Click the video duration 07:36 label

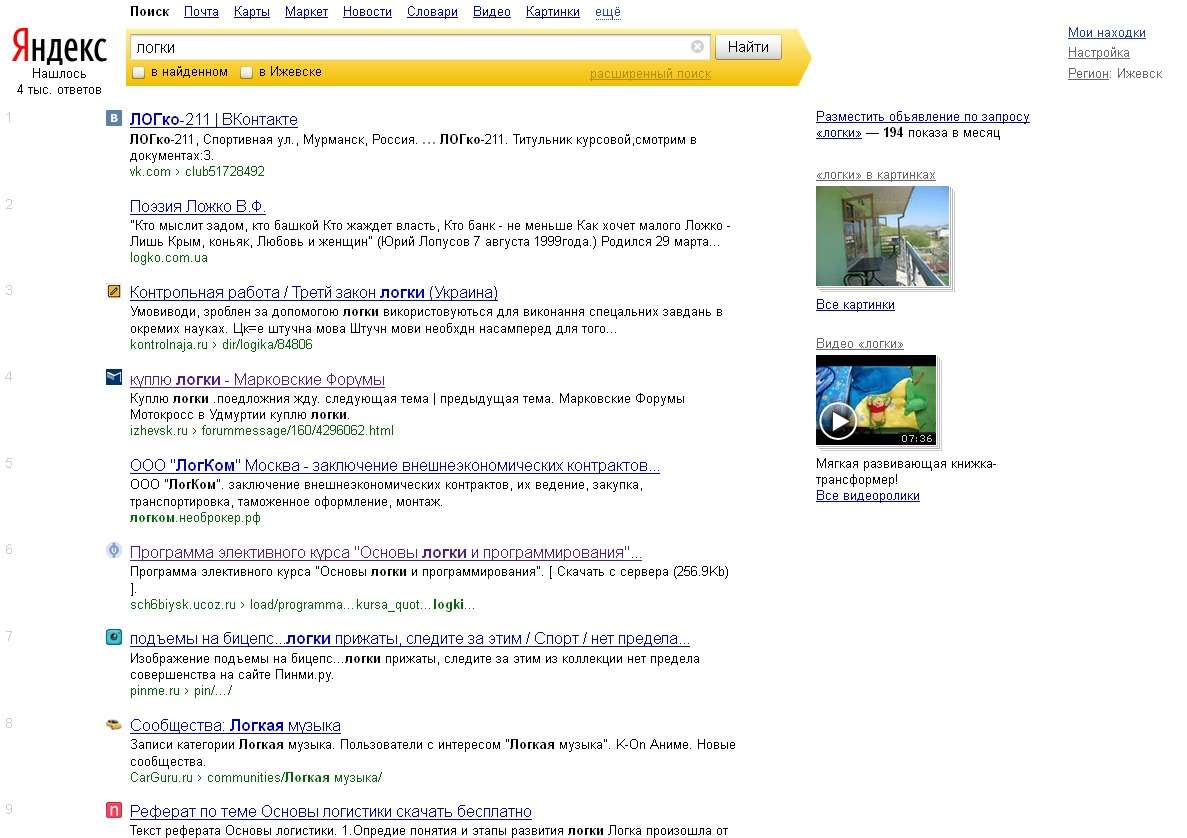917,438
